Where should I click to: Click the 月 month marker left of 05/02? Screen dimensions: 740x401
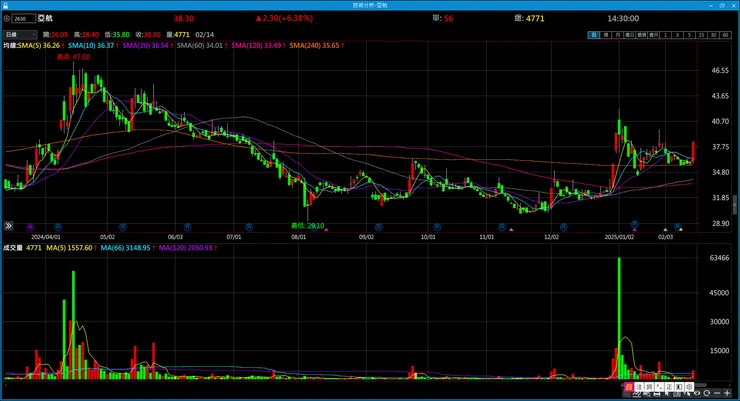click(58, 227)
